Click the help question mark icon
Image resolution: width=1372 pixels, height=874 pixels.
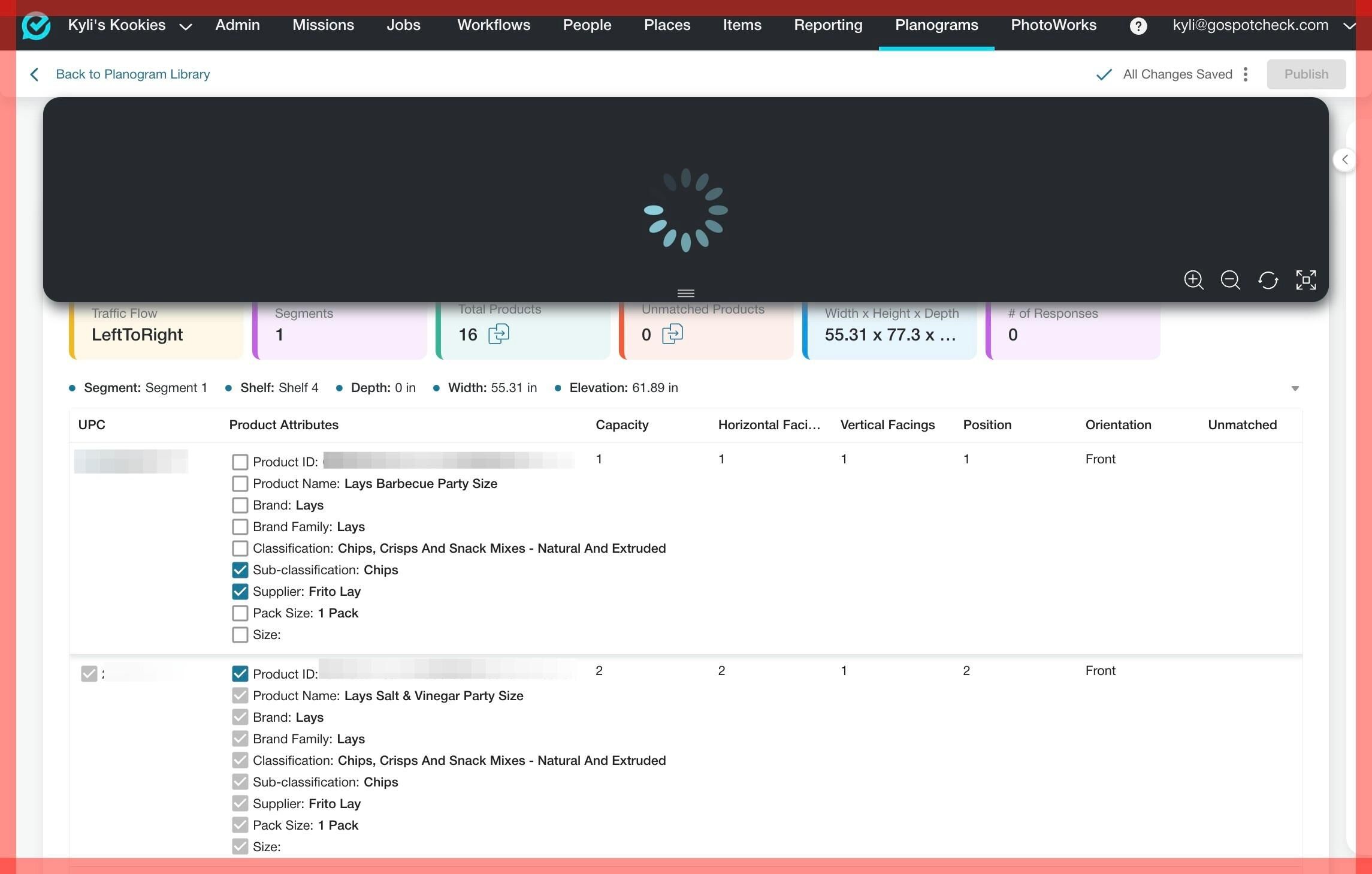[1138, 26]
